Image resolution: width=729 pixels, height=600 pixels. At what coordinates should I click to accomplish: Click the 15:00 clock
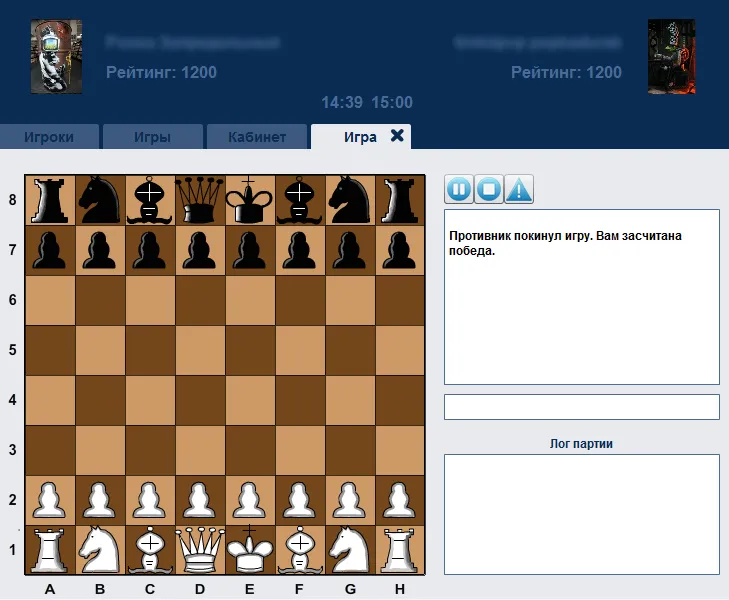point(392,102)
